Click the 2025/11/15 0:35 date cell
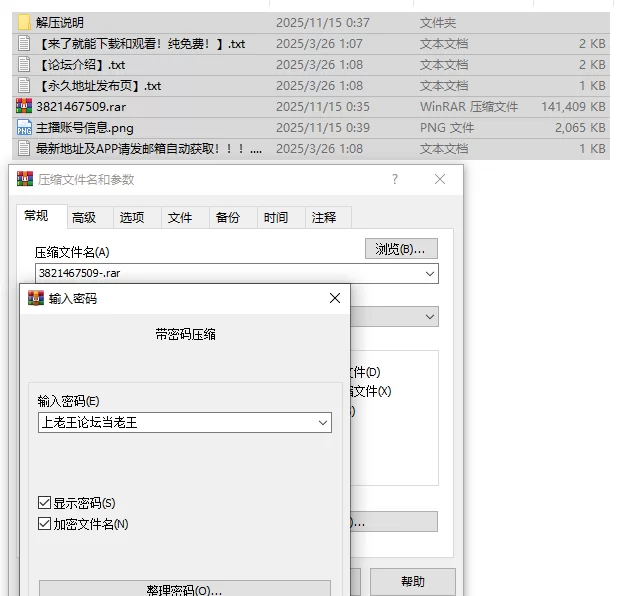Viewport: 631px width, 596px height. (x=323, y=107)
